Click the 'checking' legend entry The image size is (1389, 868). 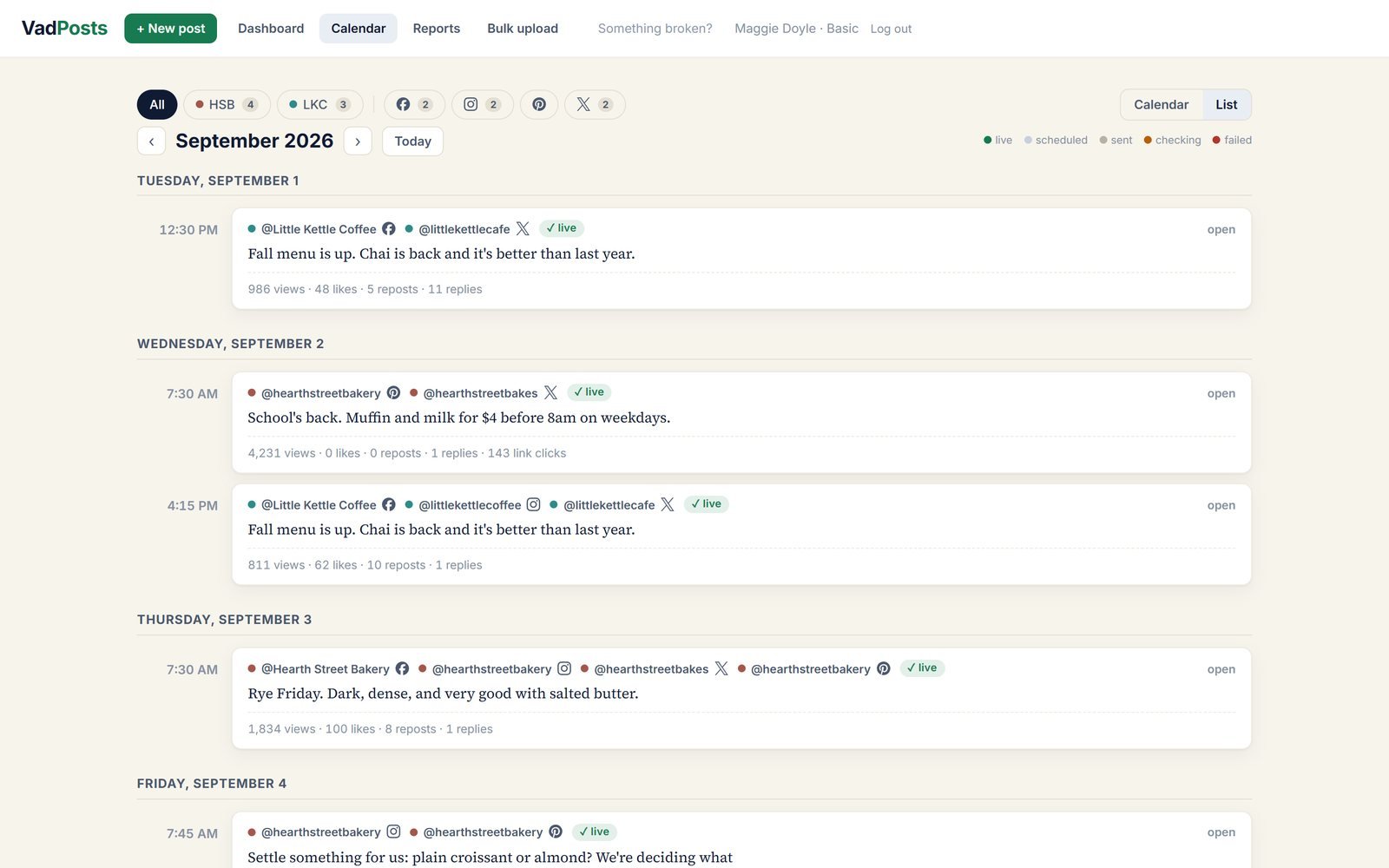(x=1172, y=140)
